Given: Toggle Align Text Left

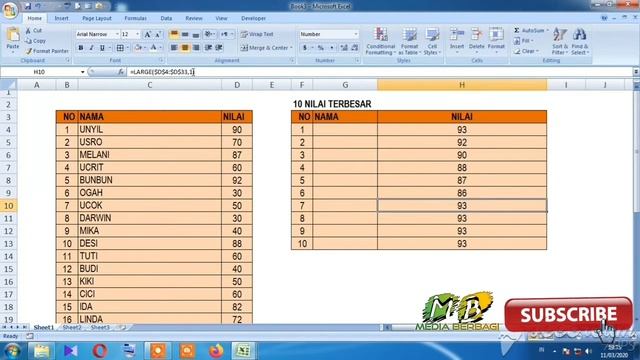Looking at the screenshot, I should click(174, 48).
